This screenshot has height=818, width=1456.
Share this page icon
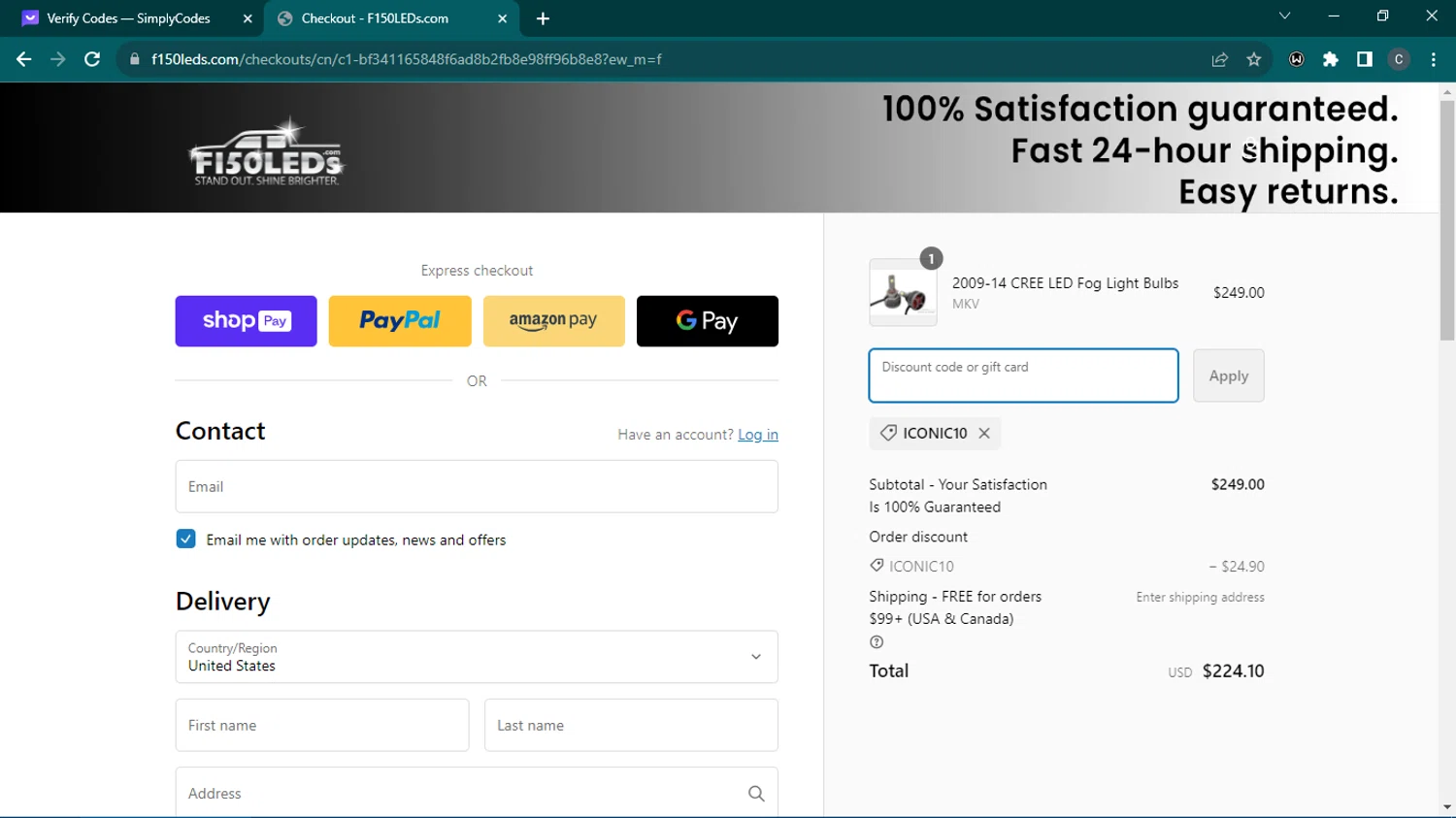1220,59
